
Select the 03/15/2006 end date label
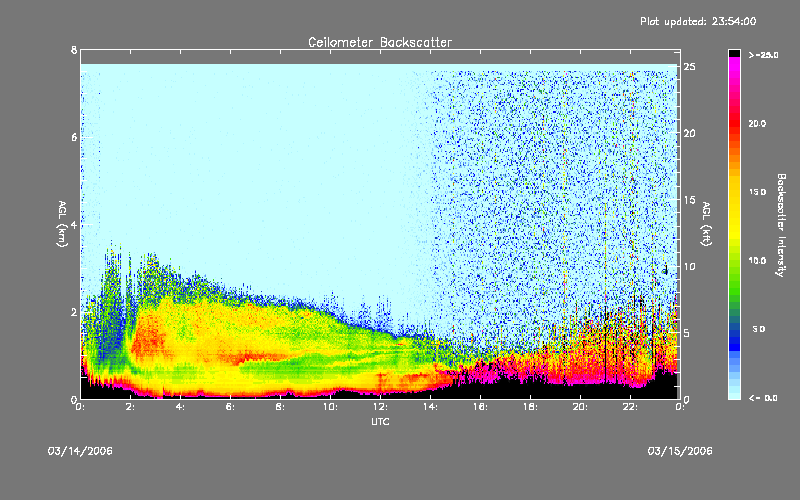tap(681, 451)
